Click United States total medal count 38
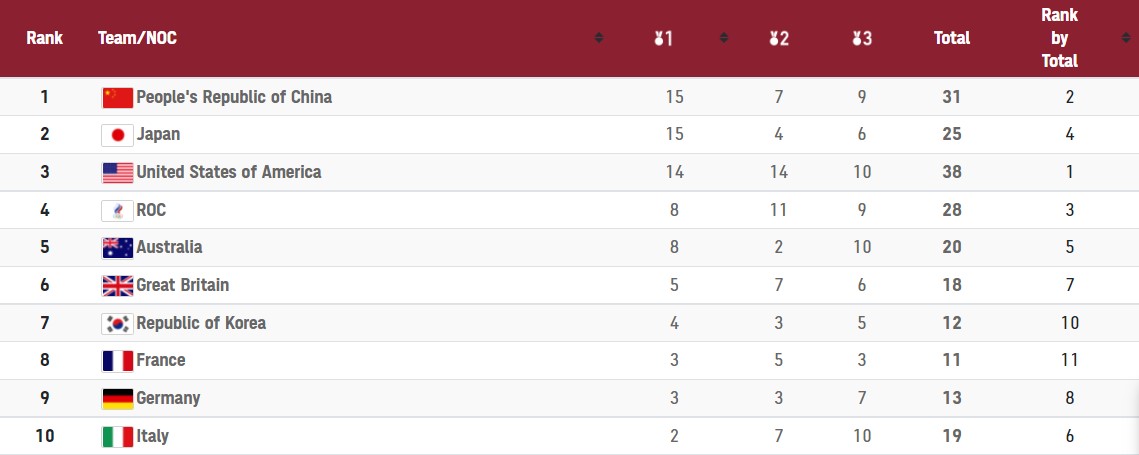The height and width of the screenshot is (455, 1139). pos(951,172)
